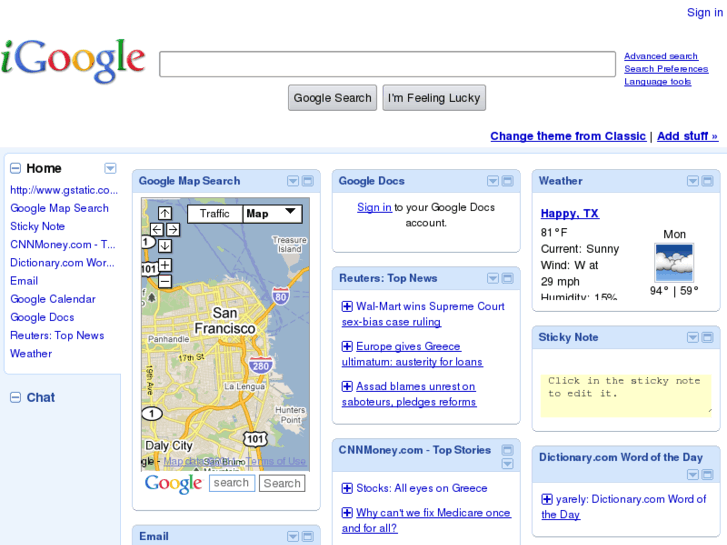This screenshot has width=727, height=545.
Task: Click Change theme from Classic
Action: (x=568, y=136)
